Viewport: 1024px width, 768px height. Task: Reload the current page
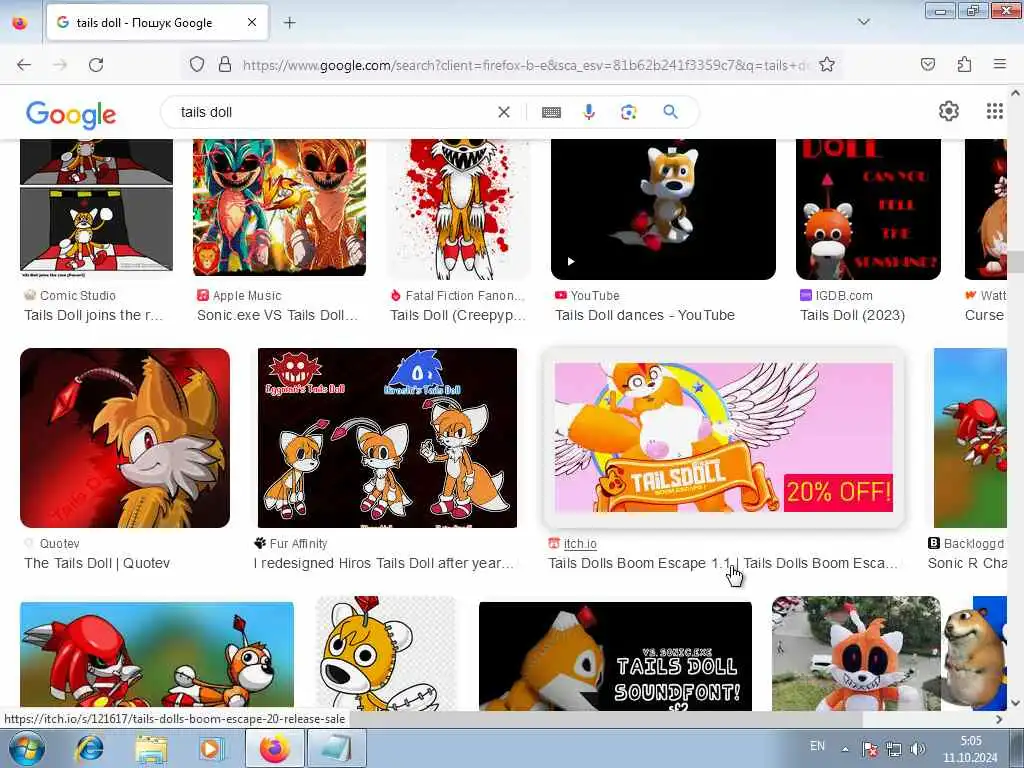coord(96,65)
